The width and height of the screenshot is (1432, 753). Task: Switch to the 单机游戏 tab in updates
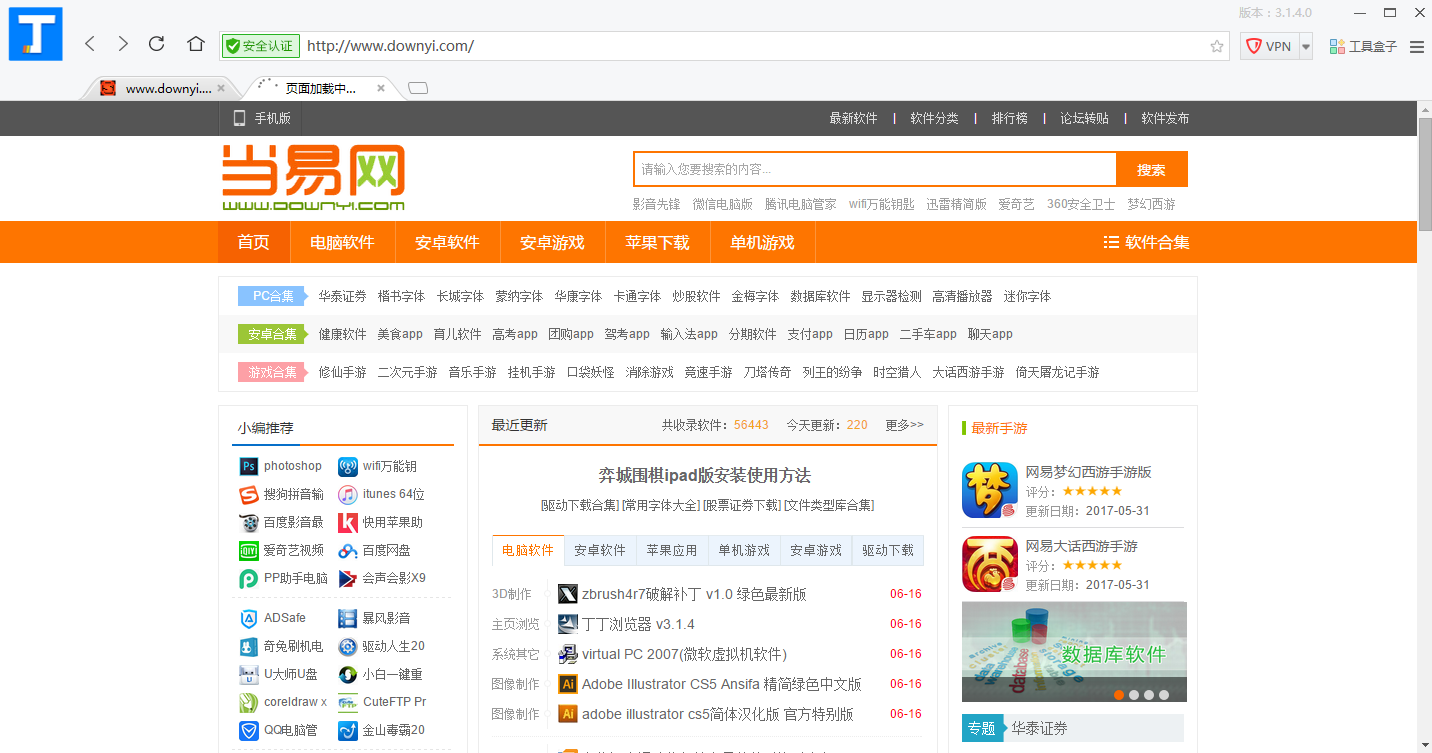pyautogui.click(x=744, y=550)
